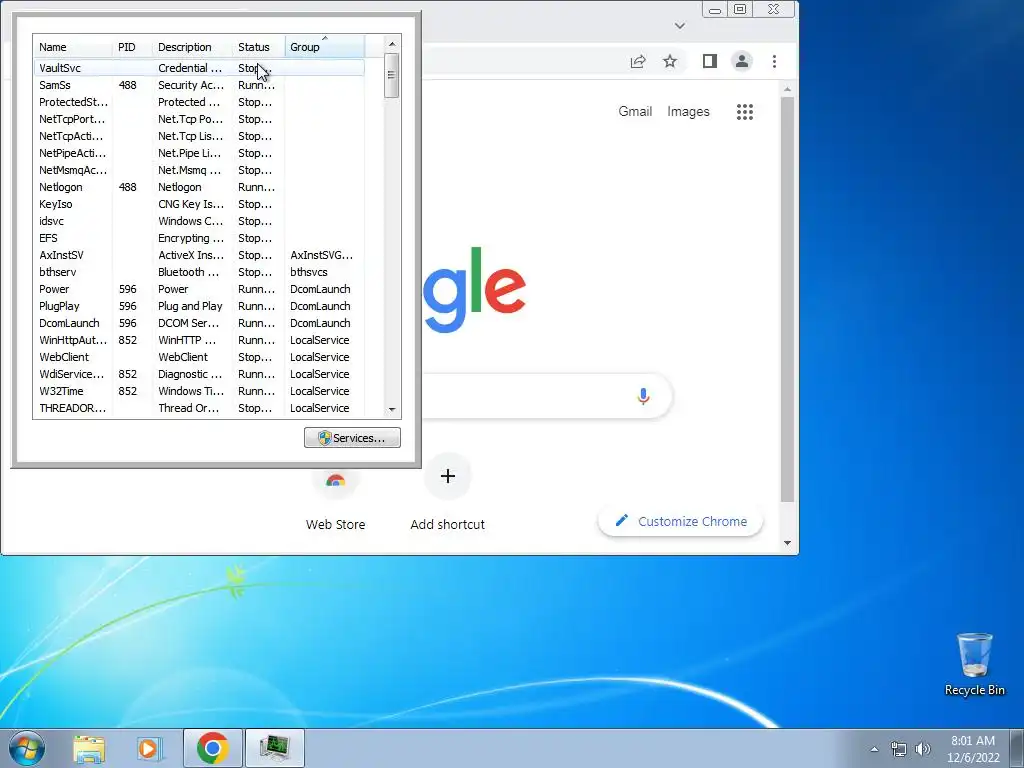
Task: Switch to Task Manager taskbar button
Action: pos(274,748)
